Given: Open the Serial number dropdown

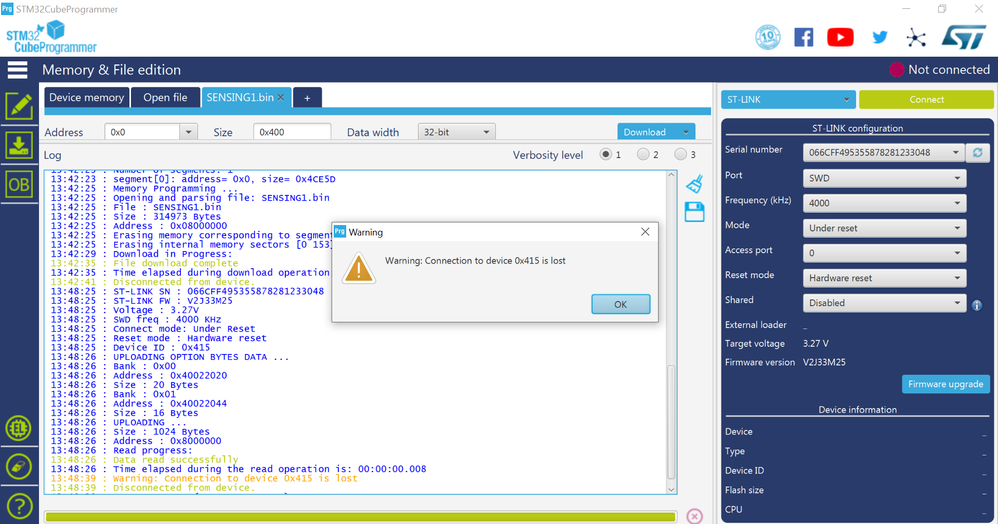Looking at the screenshot, I should pyautogui.click(x=882, y=153).
